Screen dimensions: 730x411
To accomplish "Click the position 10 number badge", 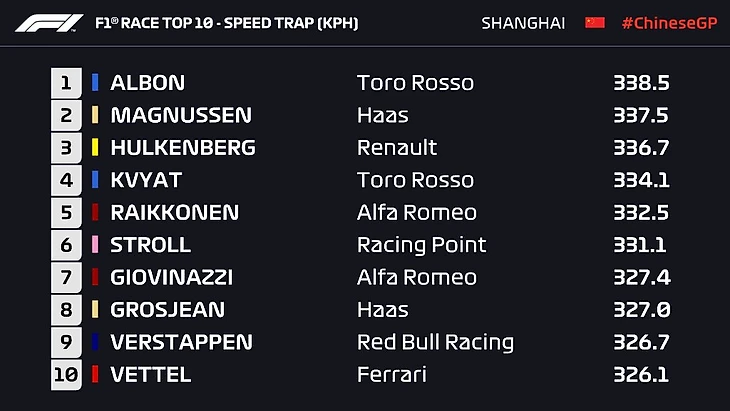I will click(65, 375).
